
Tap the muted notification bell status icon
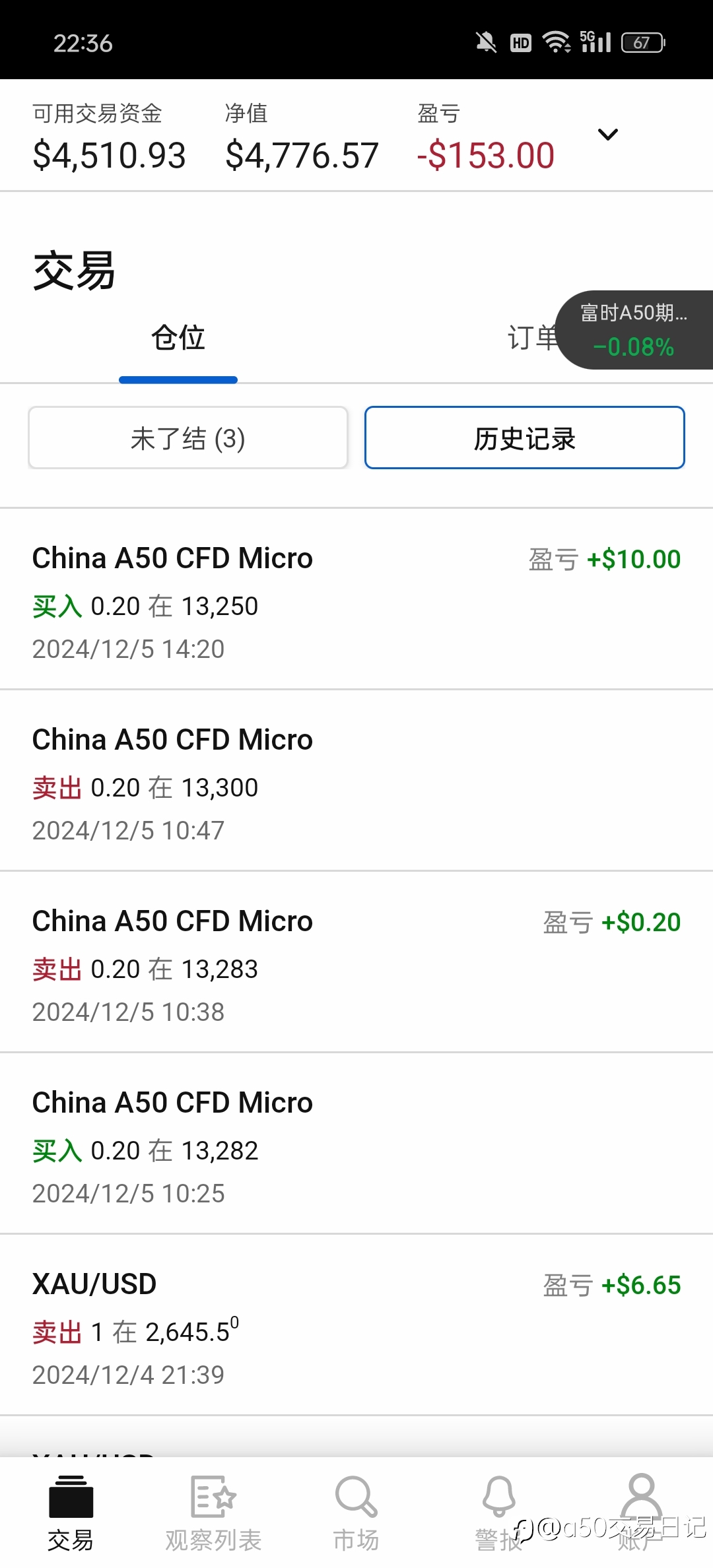(x=487, y=43)
